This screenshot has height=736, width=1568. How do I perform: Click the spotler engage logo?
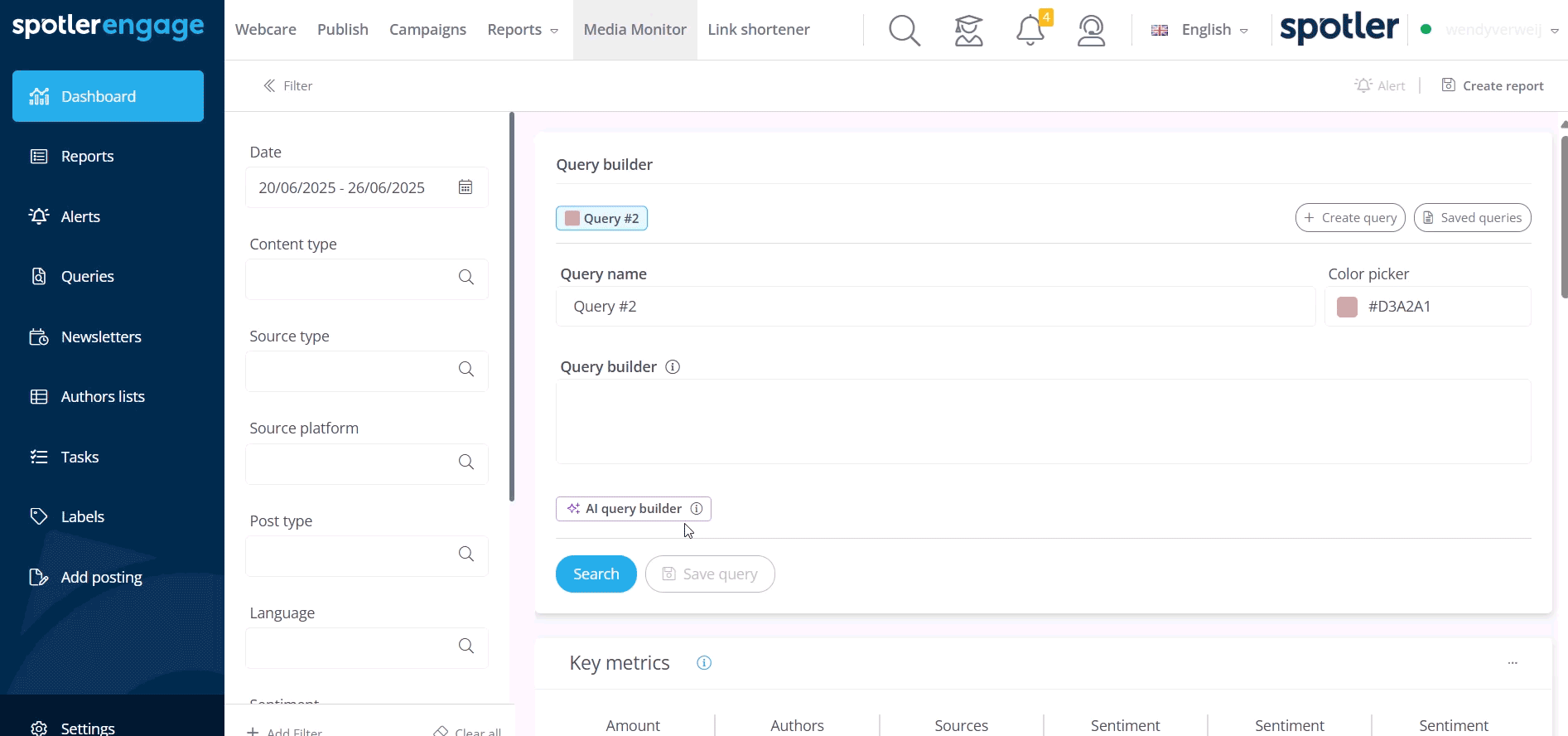[x=109, y=27]
